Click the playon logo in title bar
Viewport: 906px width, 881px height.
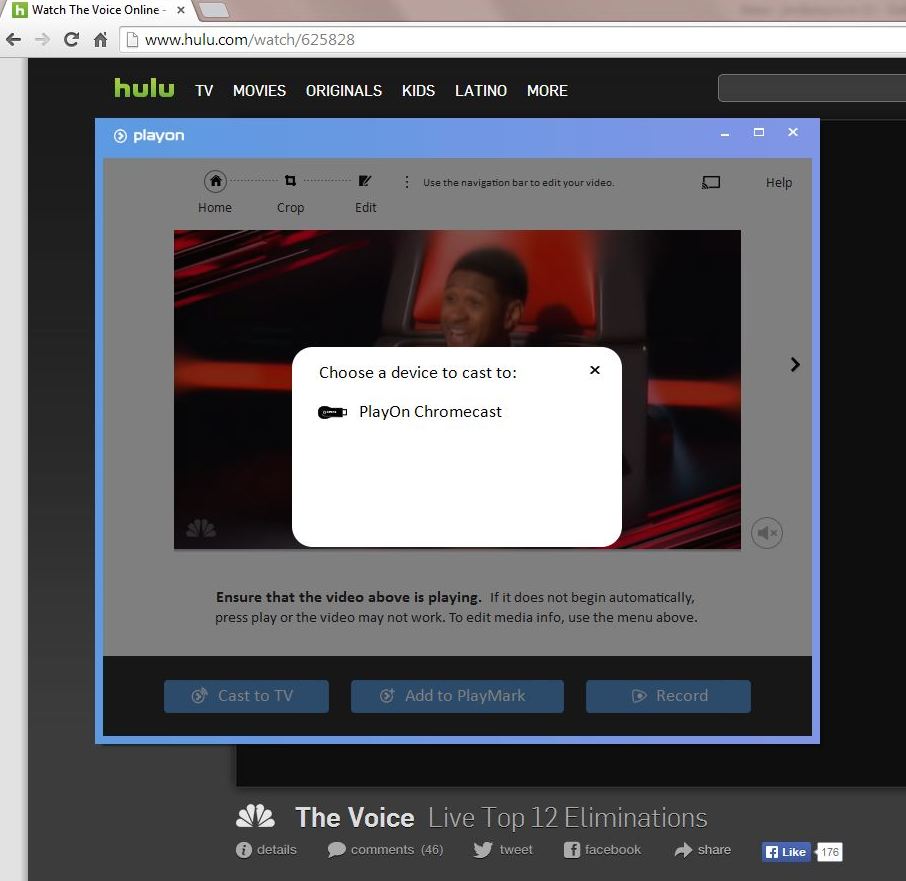(149, 136)
